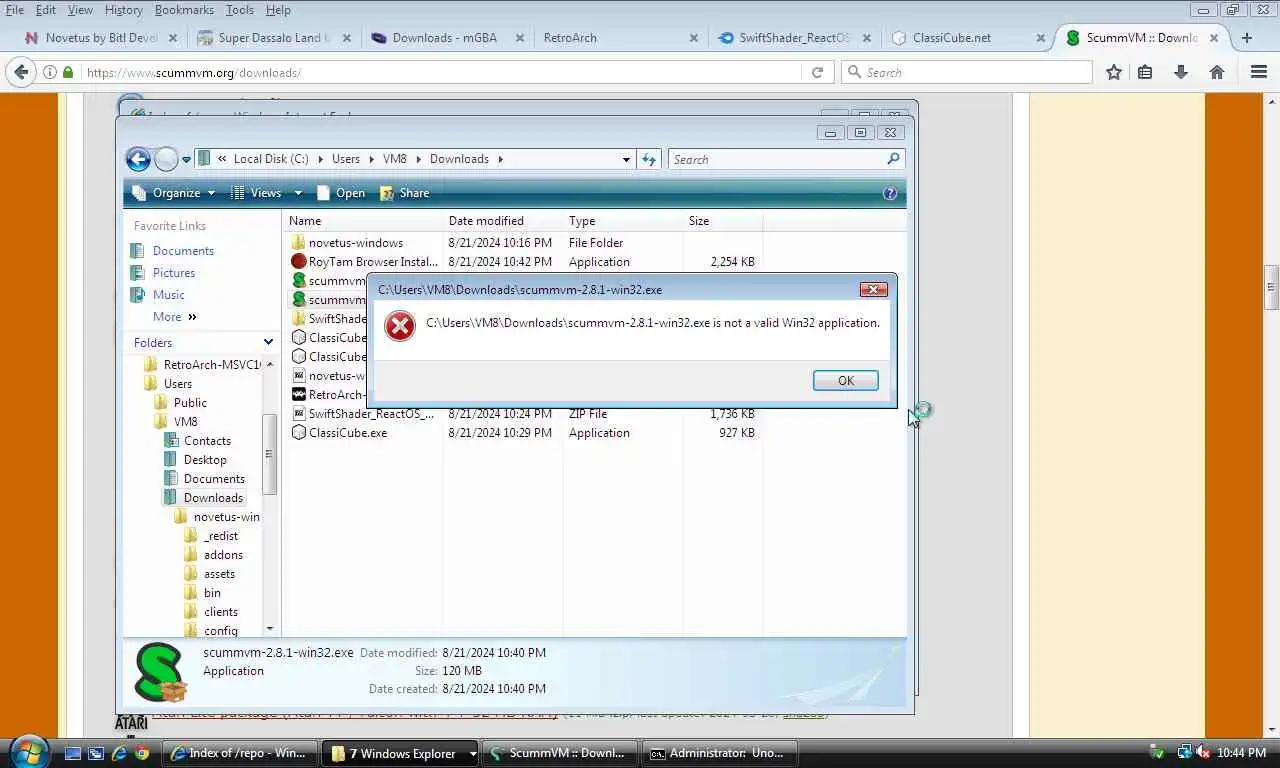Go to Firefox home page

1217,72
